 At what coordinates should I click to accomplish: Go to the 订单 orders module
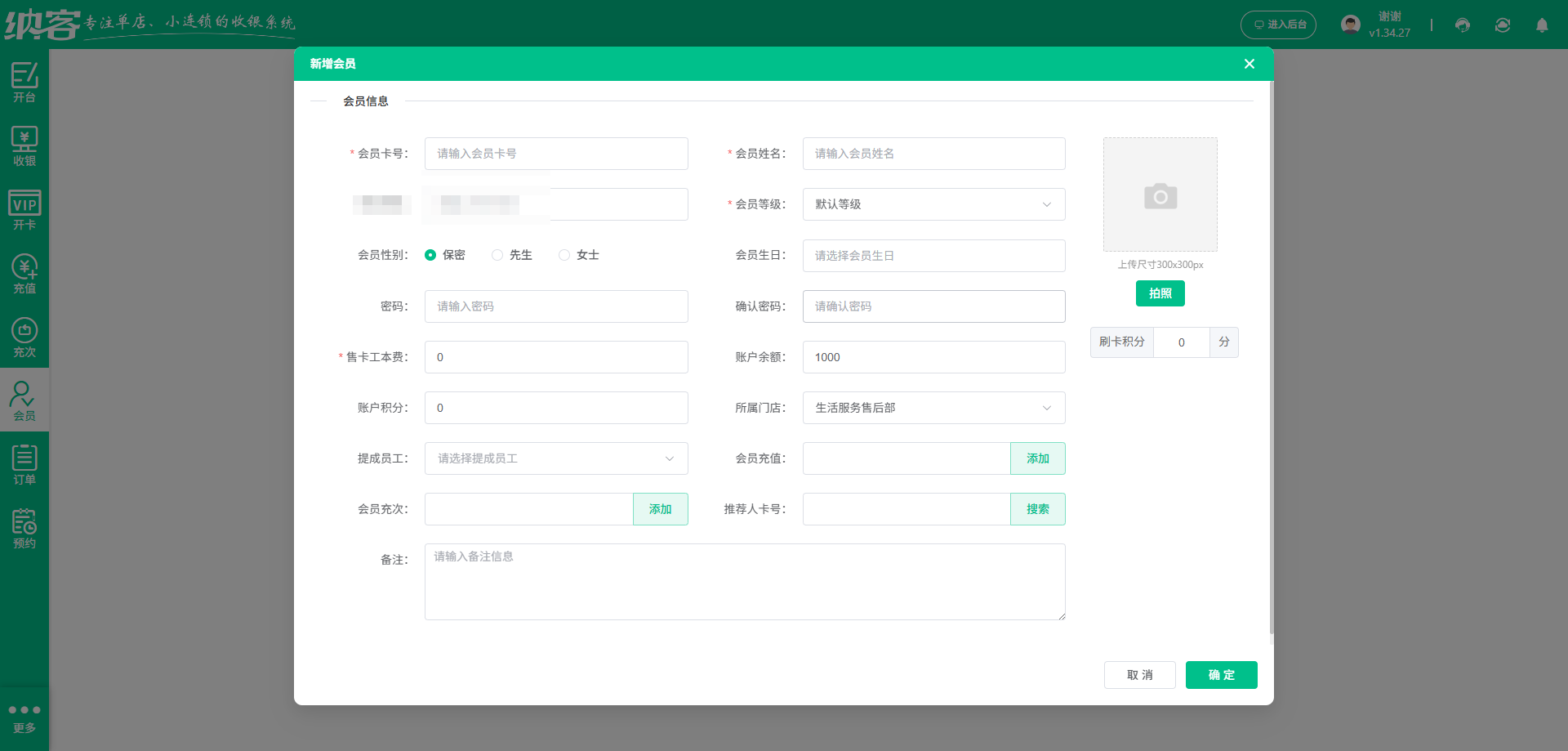24,463
